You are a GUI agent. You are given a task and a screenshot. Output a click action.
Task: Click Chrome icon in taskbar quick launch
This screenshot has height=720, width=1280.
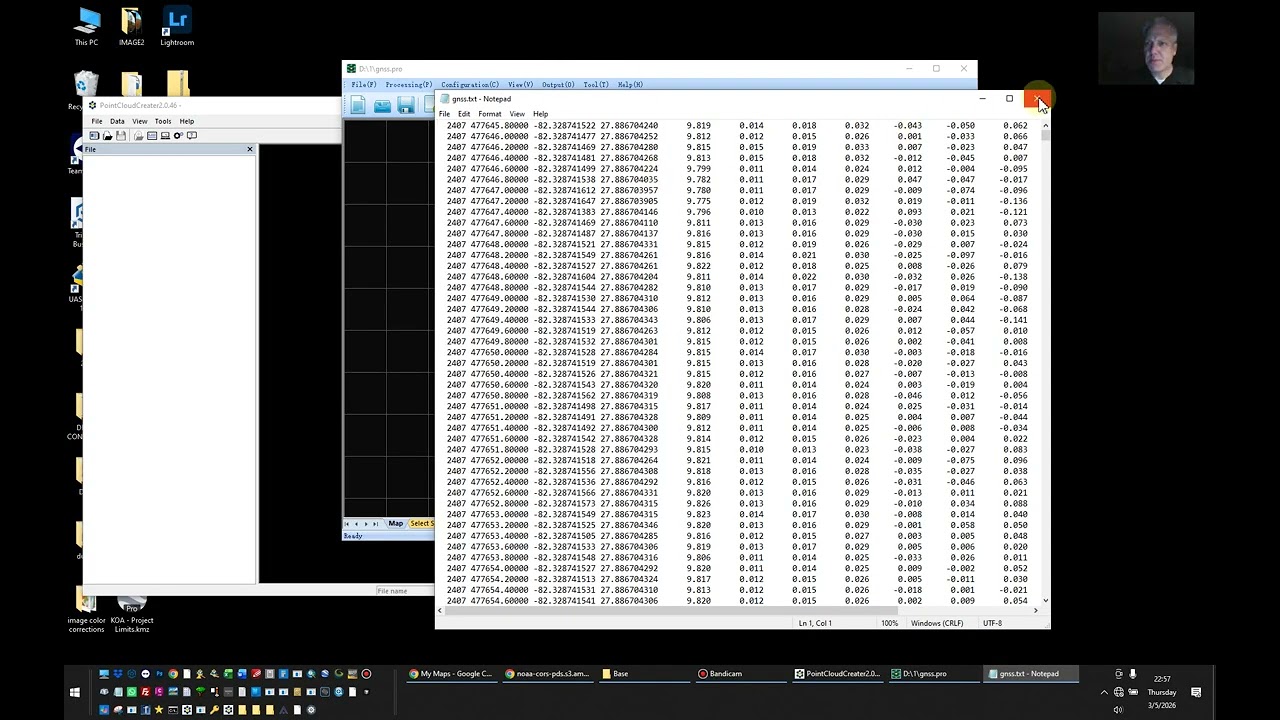tap(173, 674)
